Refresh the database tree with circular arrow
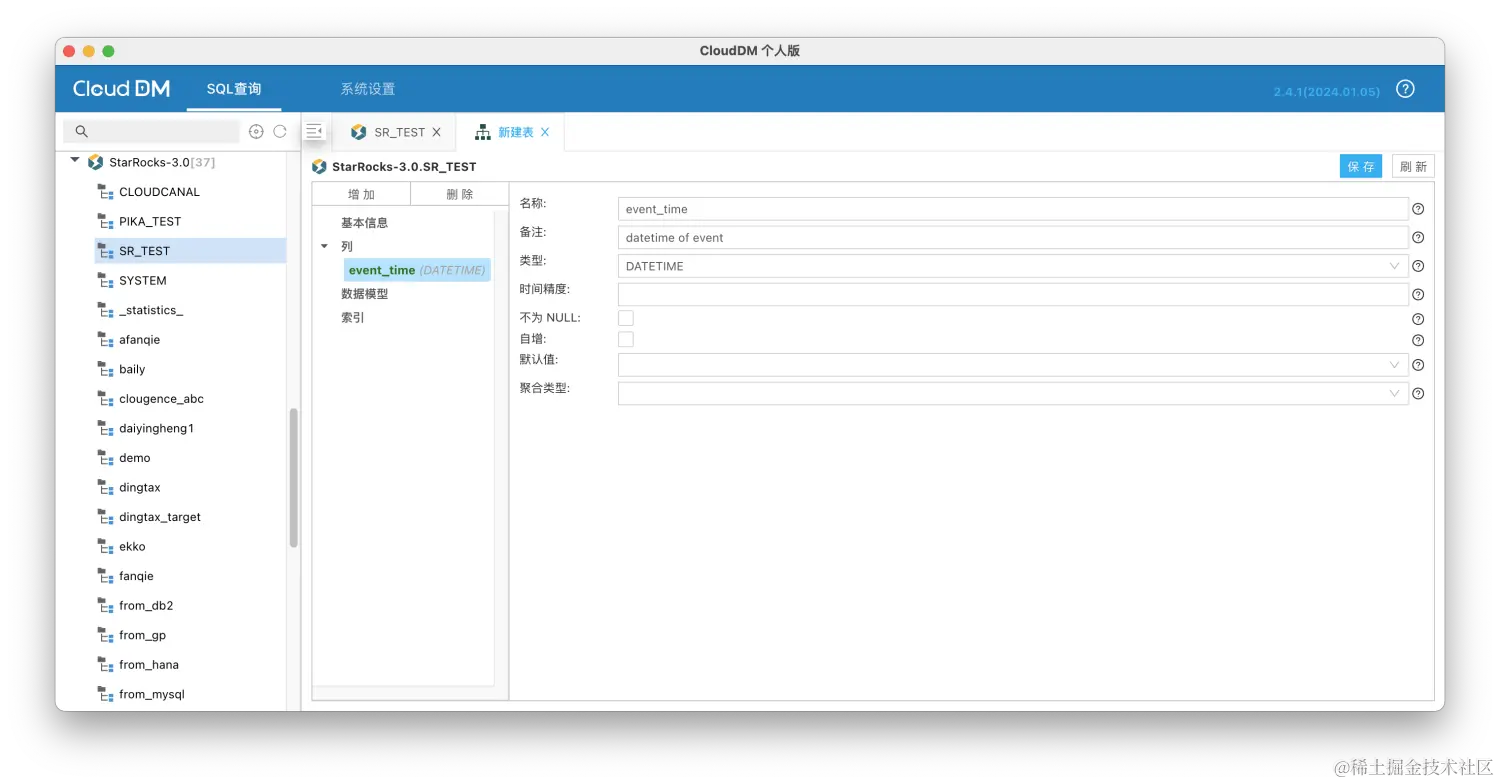Image resolution: width=1500 pixels, height=784 pixels. tap(280, 131)
